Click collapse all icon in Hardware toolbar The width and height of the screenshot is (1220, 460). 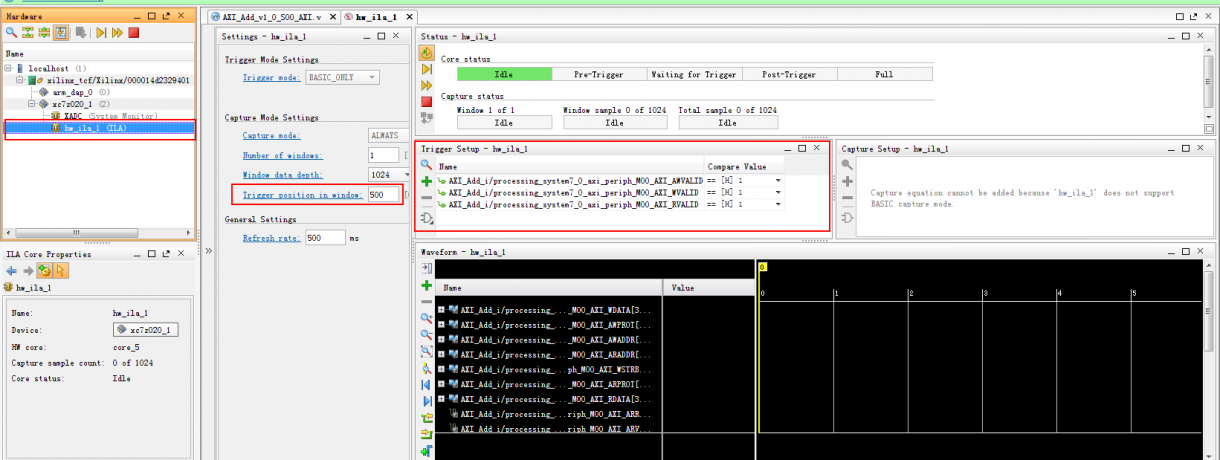(28, 33)
